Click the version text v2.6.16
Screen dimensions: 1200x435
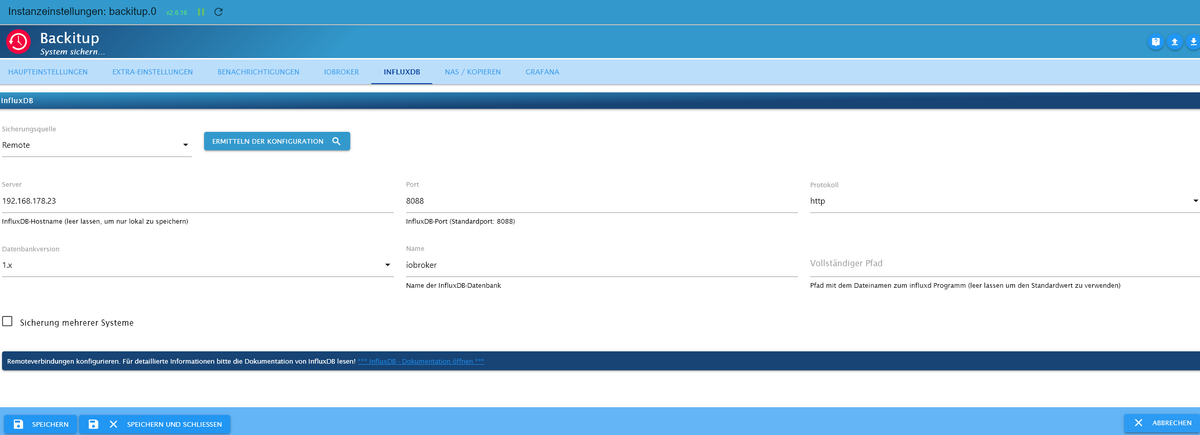176,12
